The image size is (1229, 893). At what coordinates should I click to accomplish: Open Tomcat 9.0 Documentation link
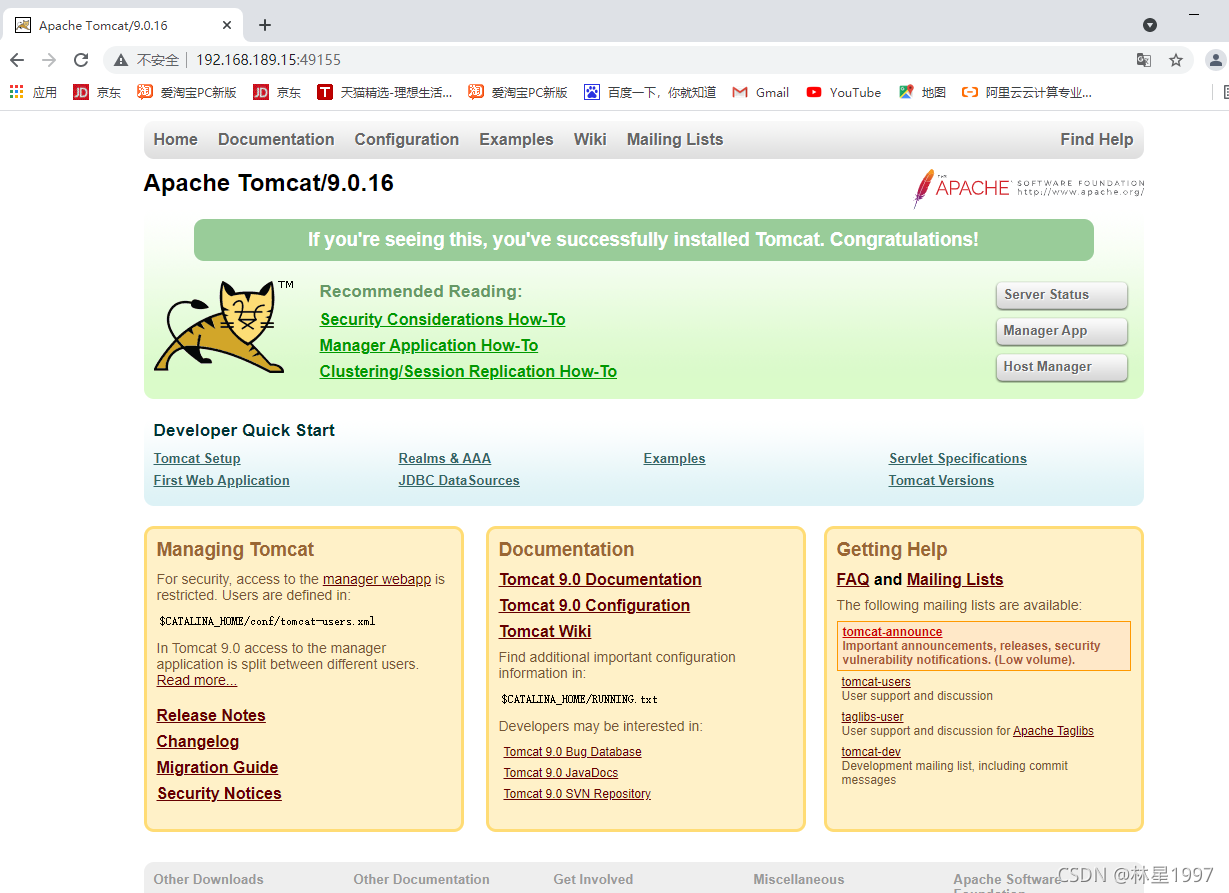[x=600, y=579]
